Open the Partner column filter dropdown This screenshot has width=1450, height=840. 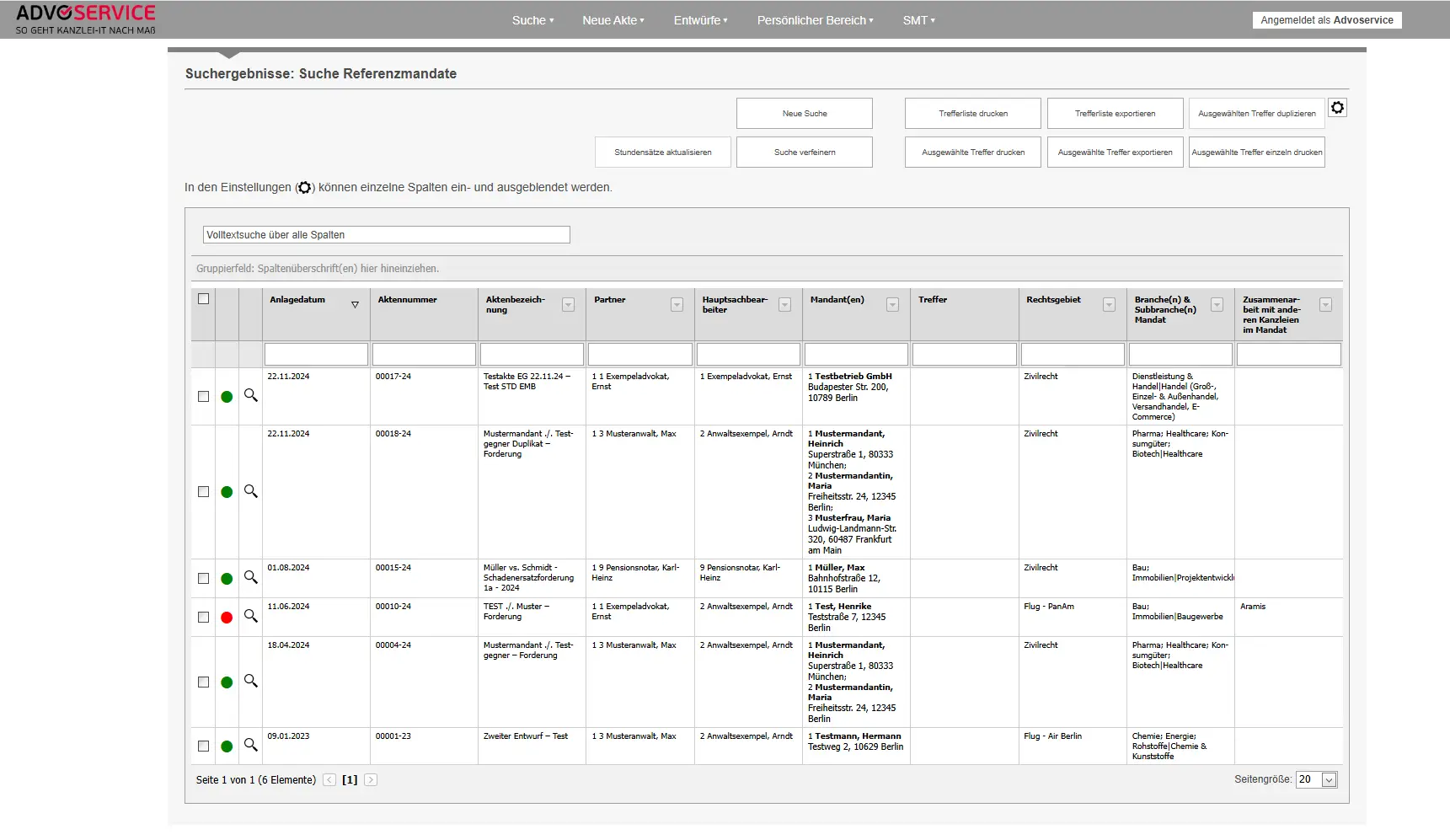[677, 305]
